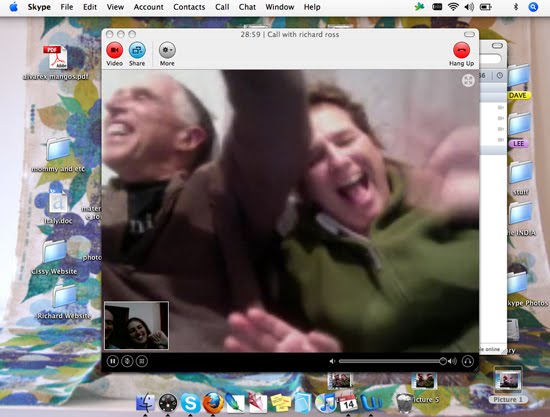
Task: Open the headphones audio settings button
Action: [x=468, y=361]
